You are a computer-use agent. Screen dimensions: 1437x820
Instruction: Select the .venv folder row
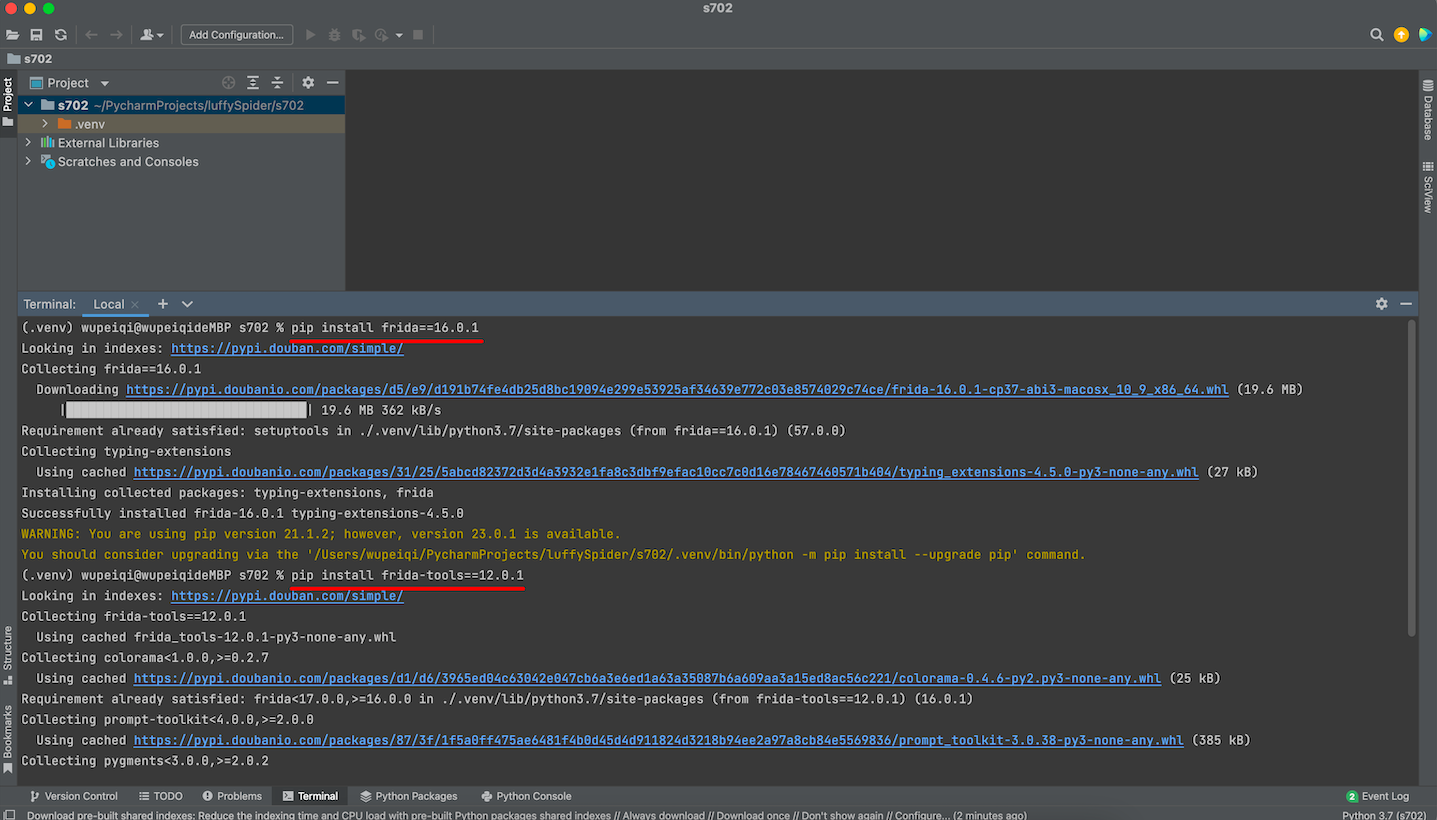[181, 124]
